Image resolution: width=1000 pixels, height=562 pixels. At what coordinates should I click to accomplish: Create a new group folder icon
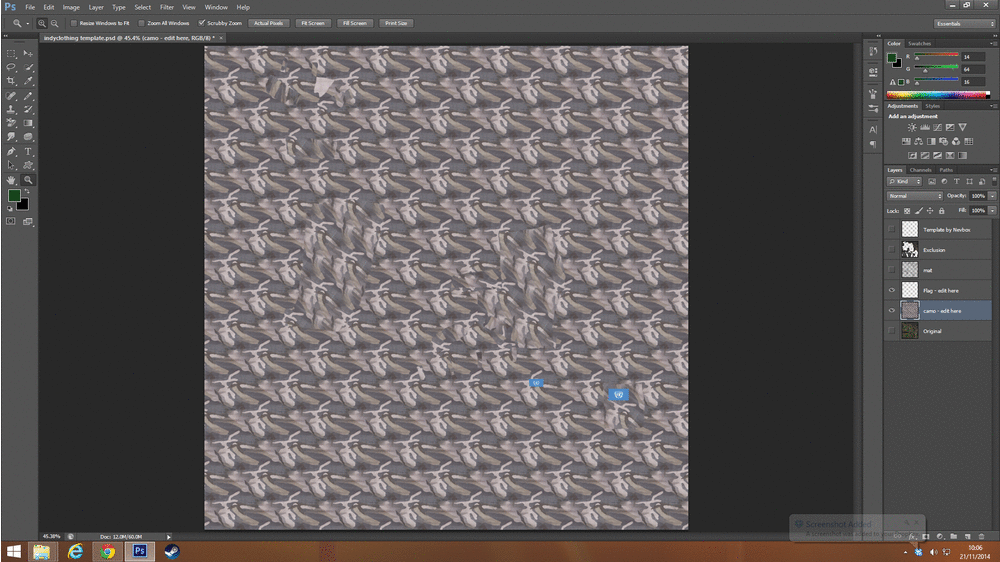pos(953,536)
